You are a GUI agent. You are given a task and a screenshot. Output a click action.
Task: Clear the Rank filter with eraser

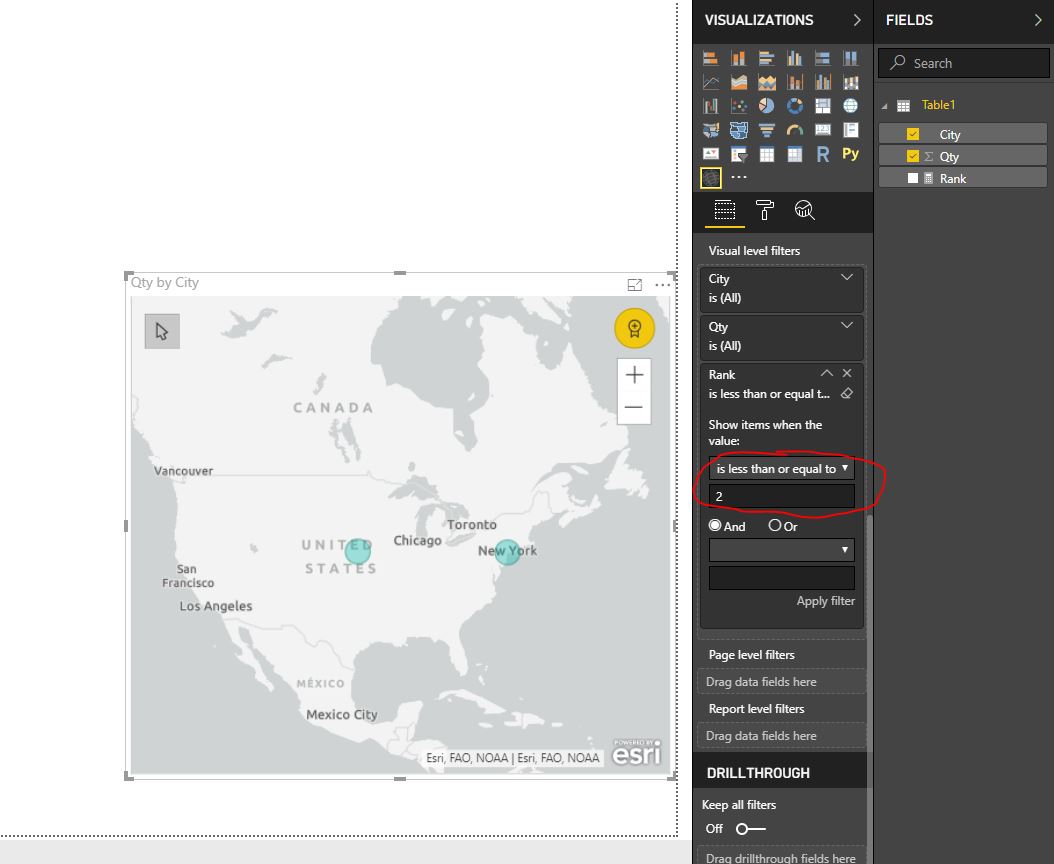pos(847,393)
